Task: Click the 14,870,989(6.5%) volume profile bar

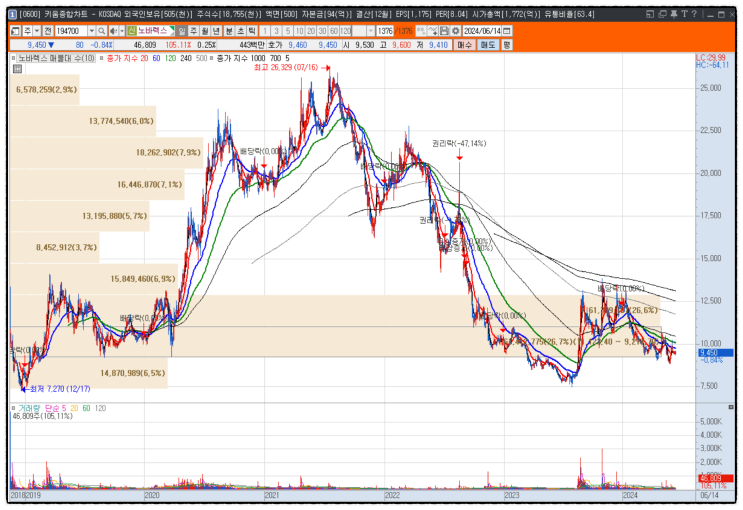Action: (89, 373)
